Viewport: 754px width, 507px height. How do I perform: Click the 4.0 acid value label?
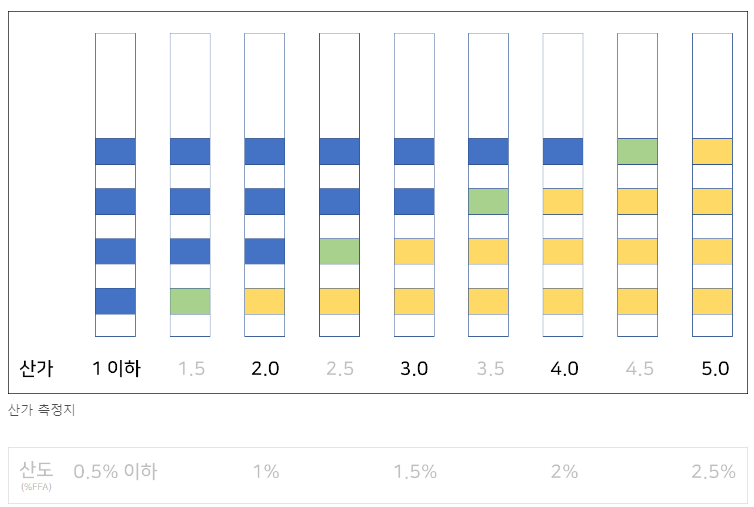coord(564,369)
